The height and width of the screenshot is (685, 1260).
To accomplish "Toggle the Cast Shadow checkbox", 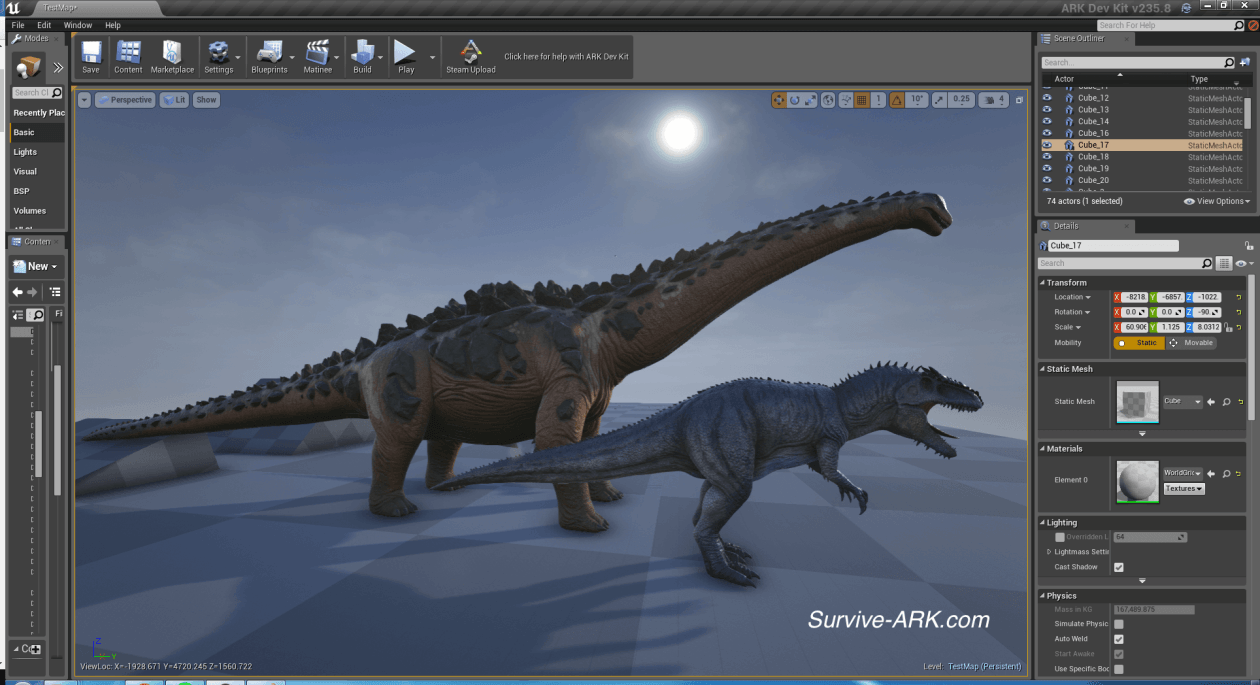I will pos(1119,567).
